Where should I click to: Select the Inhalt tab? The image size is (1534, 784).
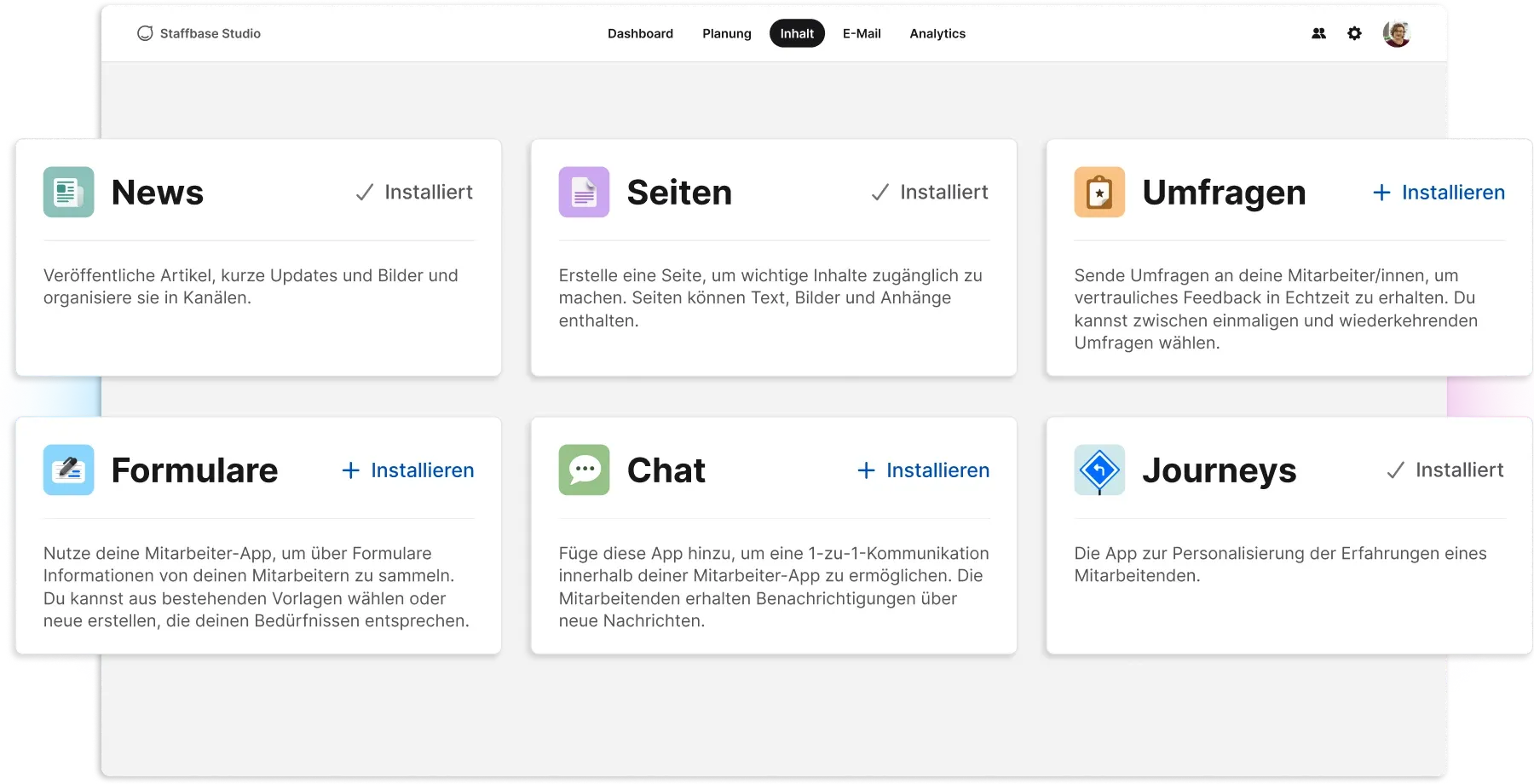pos(797,34)
